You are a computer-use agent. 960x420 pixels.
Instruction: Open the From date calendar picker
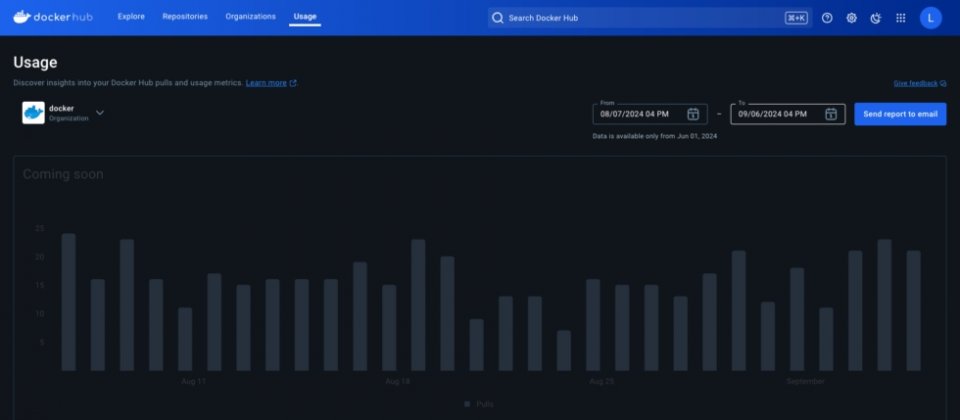[x=693, y=114]
